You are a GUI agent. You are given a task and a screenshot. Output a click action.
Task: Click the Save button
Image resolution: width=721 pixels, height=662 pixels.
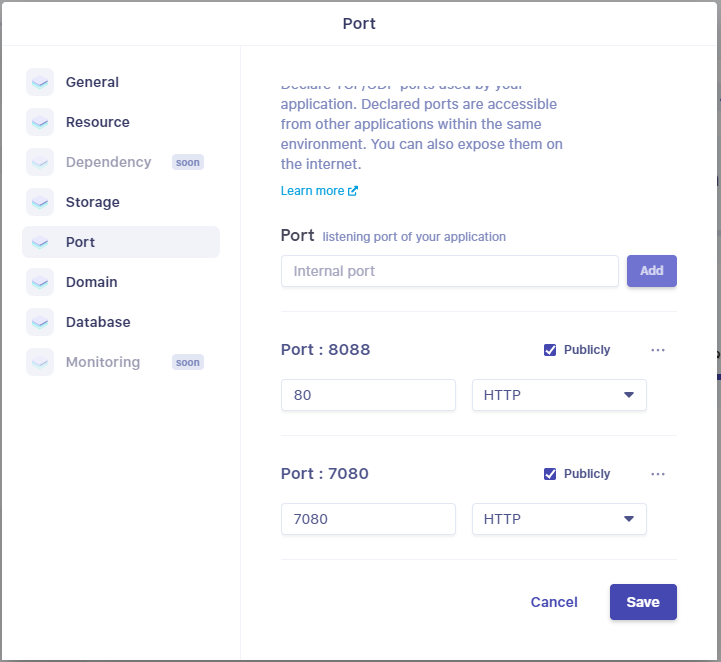click(x=643, y=602)
